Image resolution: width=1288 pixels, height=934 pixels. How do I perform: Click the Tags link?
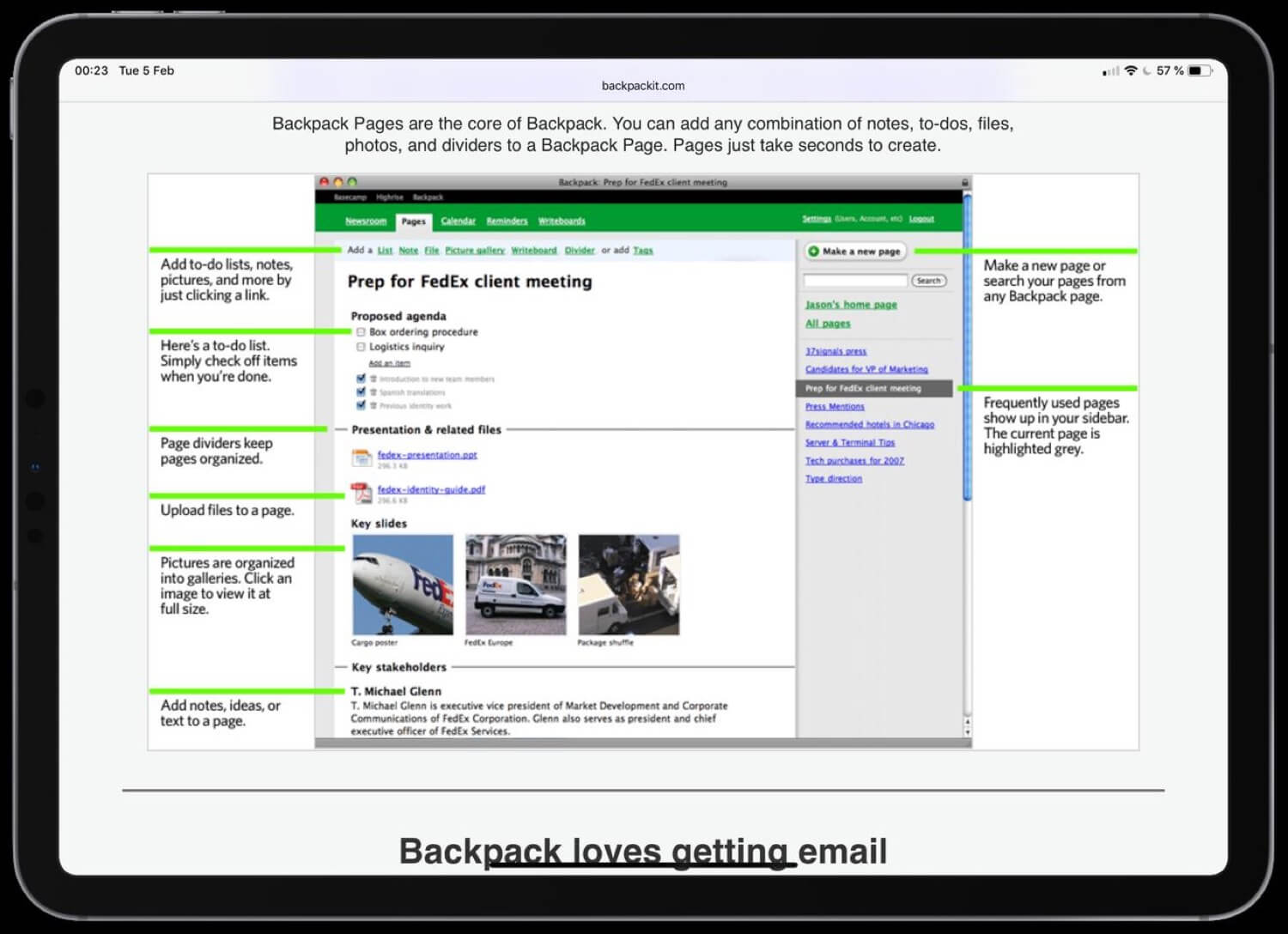pyautogui.click(x=643, y=251)
